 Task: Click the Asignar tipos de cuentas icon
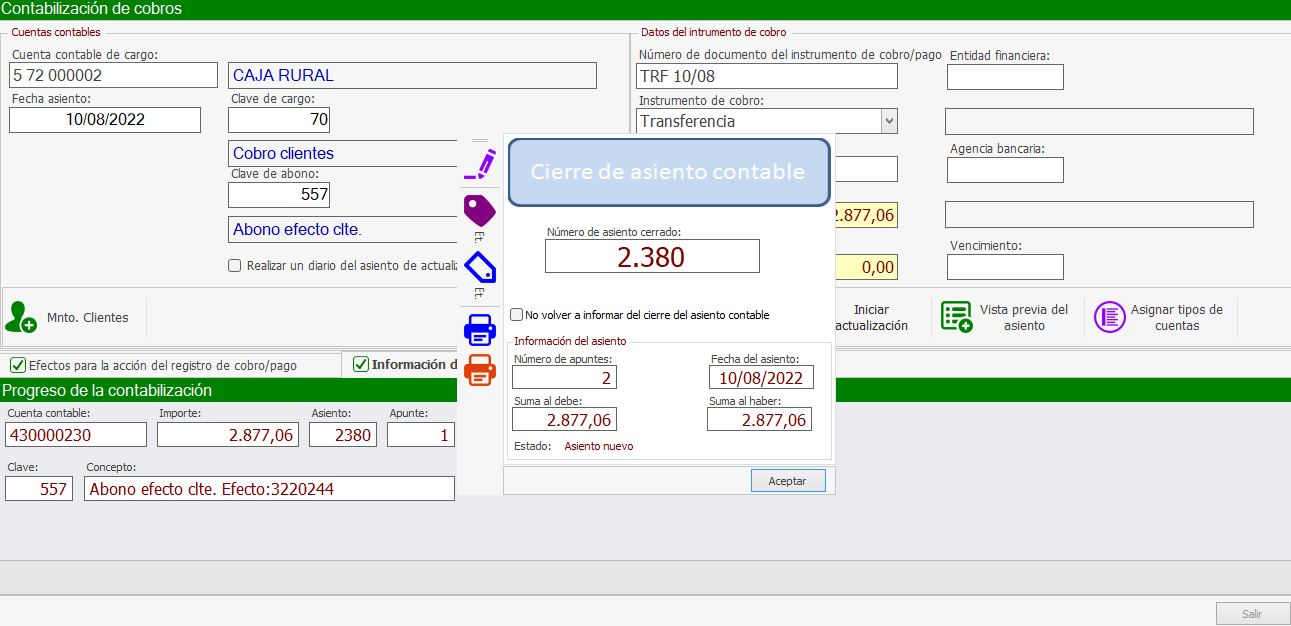coord(1109,317)
